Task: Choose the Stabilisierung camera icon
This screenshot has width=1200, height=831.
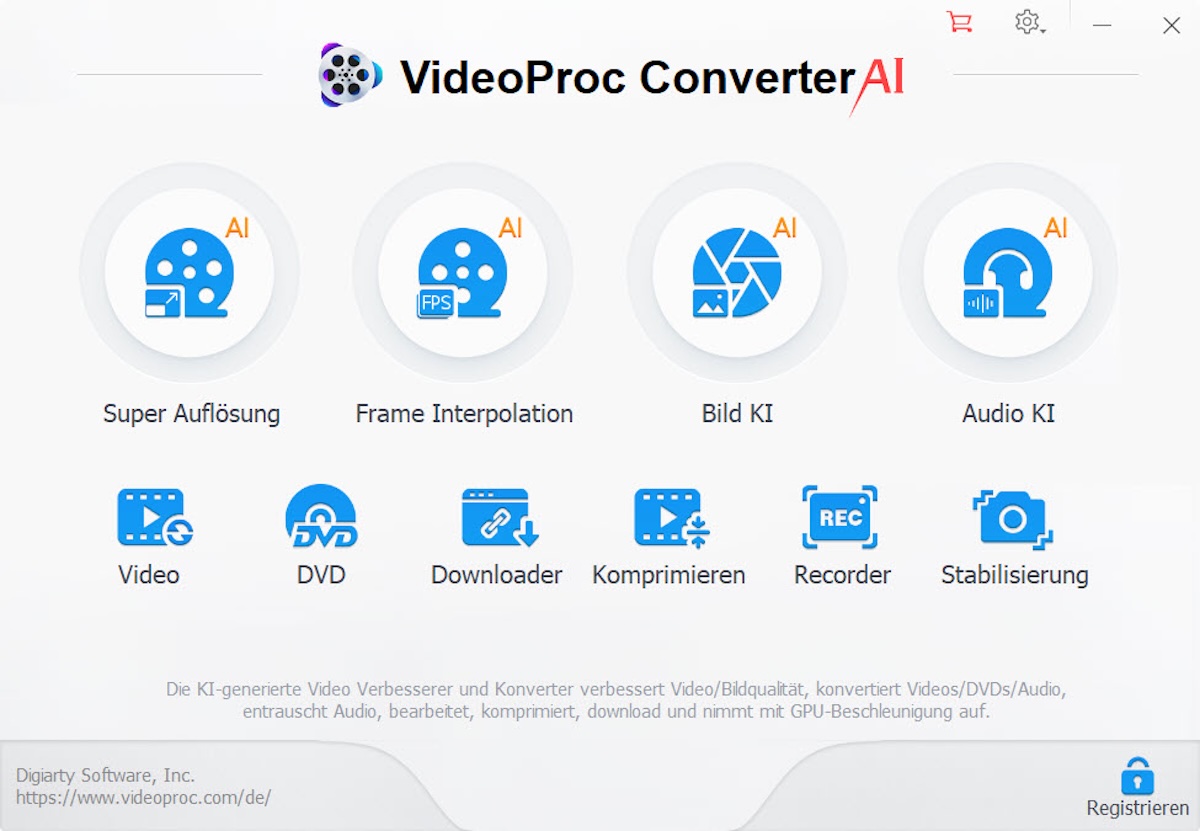Action: 1013,517
